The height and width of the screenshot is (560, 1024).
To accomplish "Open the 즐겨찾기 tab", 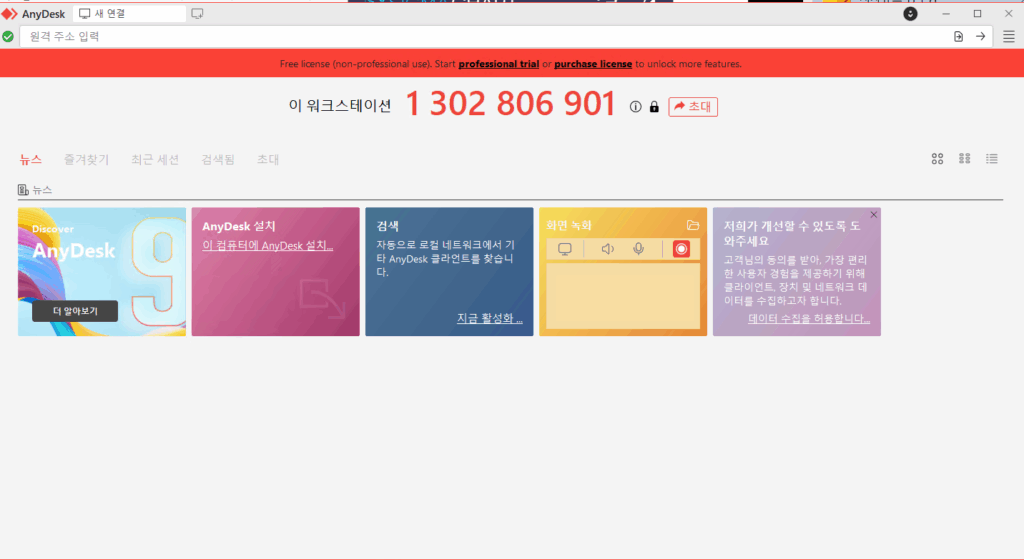I will coord(86,160).
